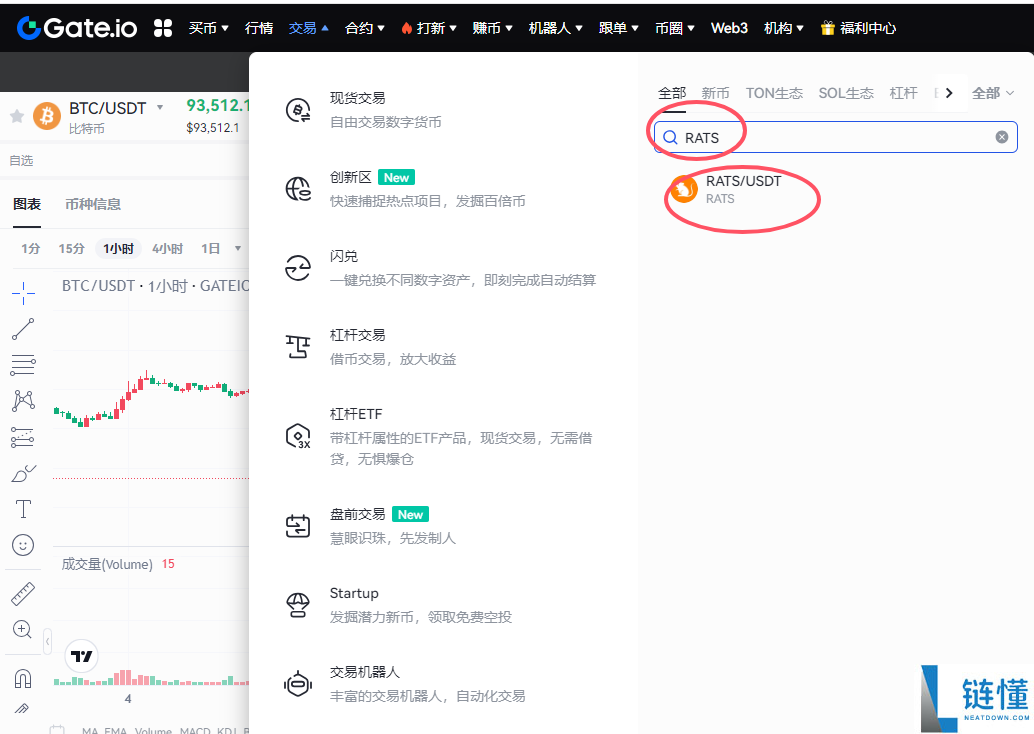Switch to the 图表 chart tab
This screenshot has width=1034, height=734.
pyautogui.click(x=27, y=204)
